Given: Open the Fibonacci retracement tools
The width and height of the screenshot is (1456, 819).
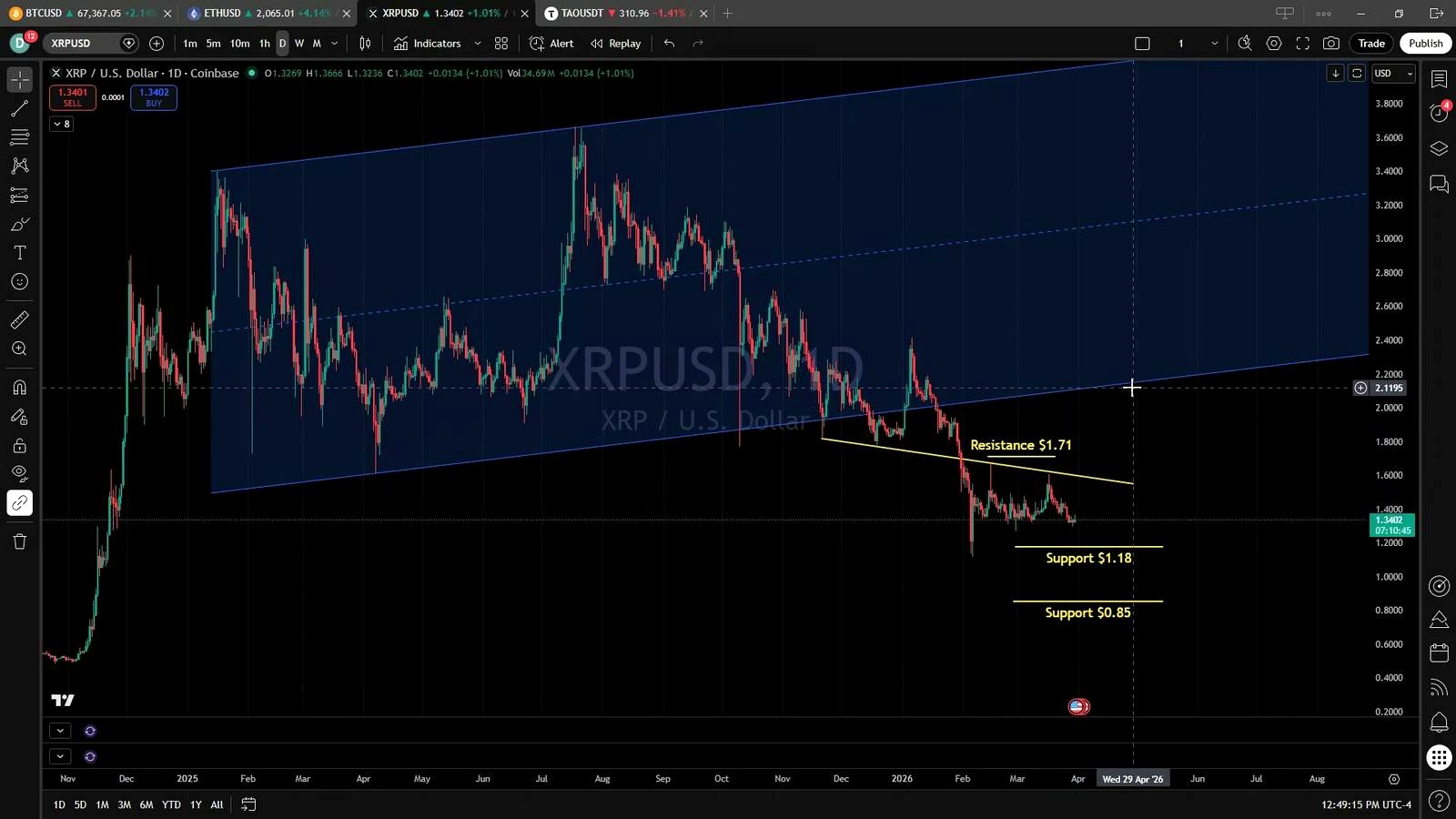Looking at the screenshot, I should [19, 137].
